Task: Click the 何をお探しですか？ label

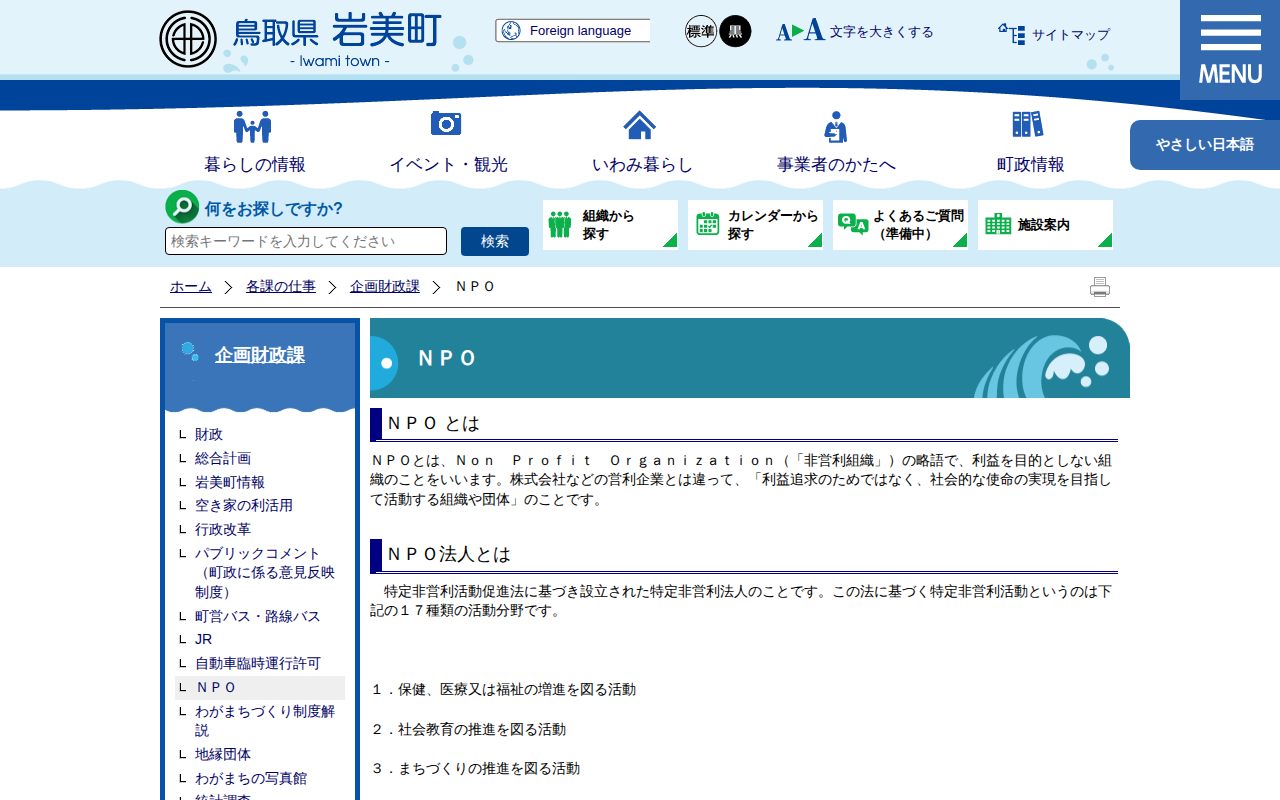Action: pyautogui.click(x=274, y=208)
